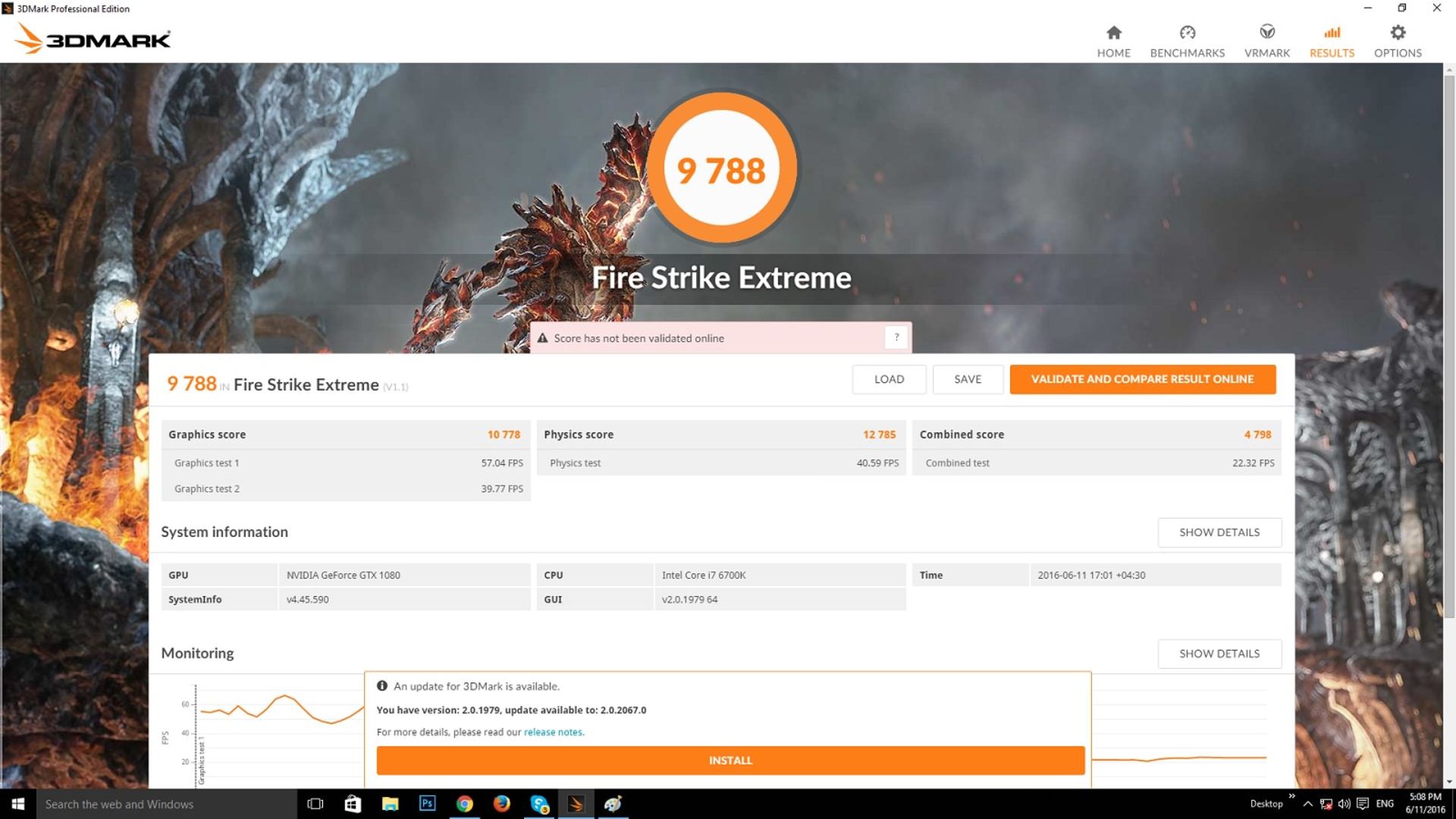Image resolution: width=1456 pixels, height=819 pixels.
Task: Open File Explorer from the taskbar
Action: (390, 804)
